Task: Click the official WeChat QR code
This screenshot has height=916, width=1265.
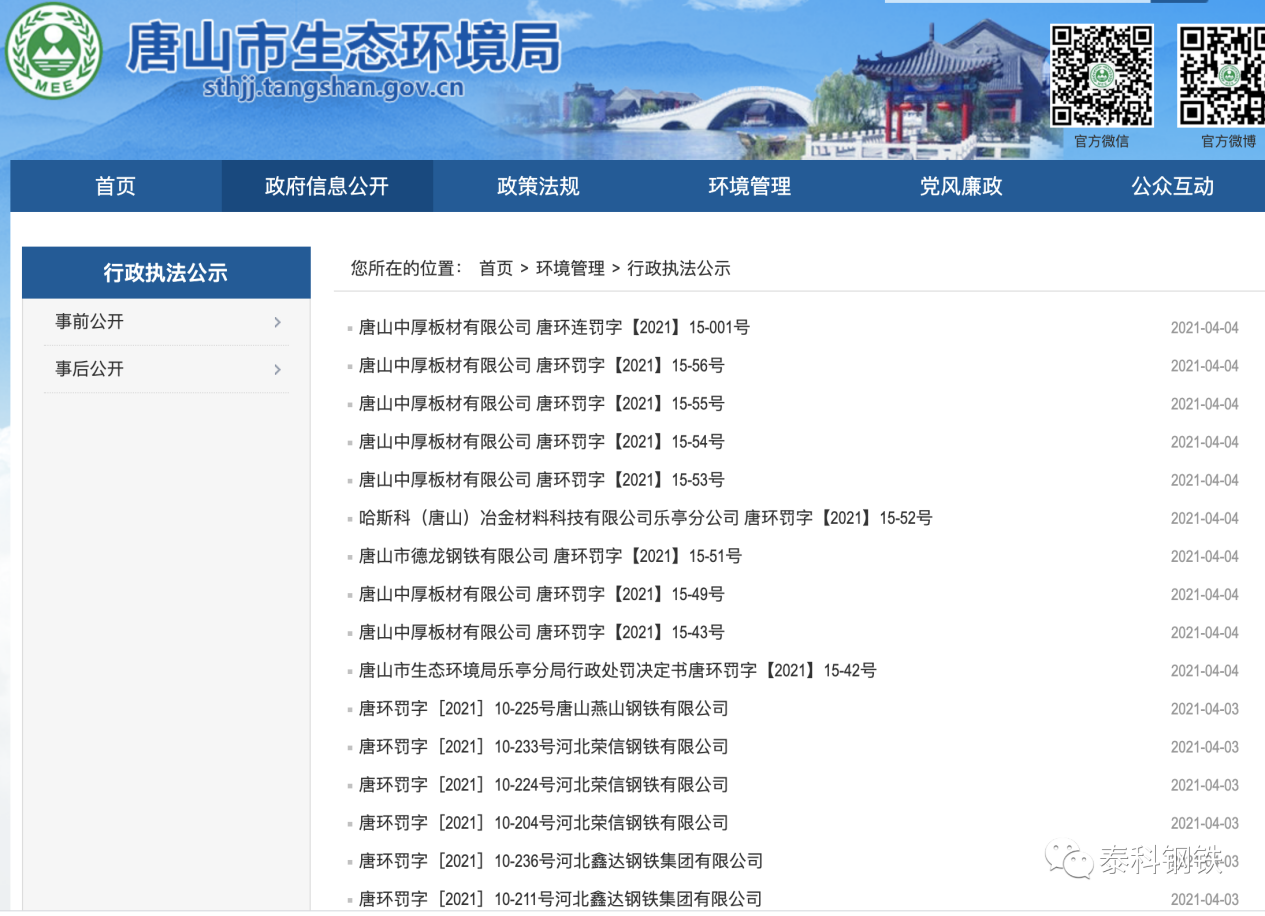Action: click(x=1101, y=76)
